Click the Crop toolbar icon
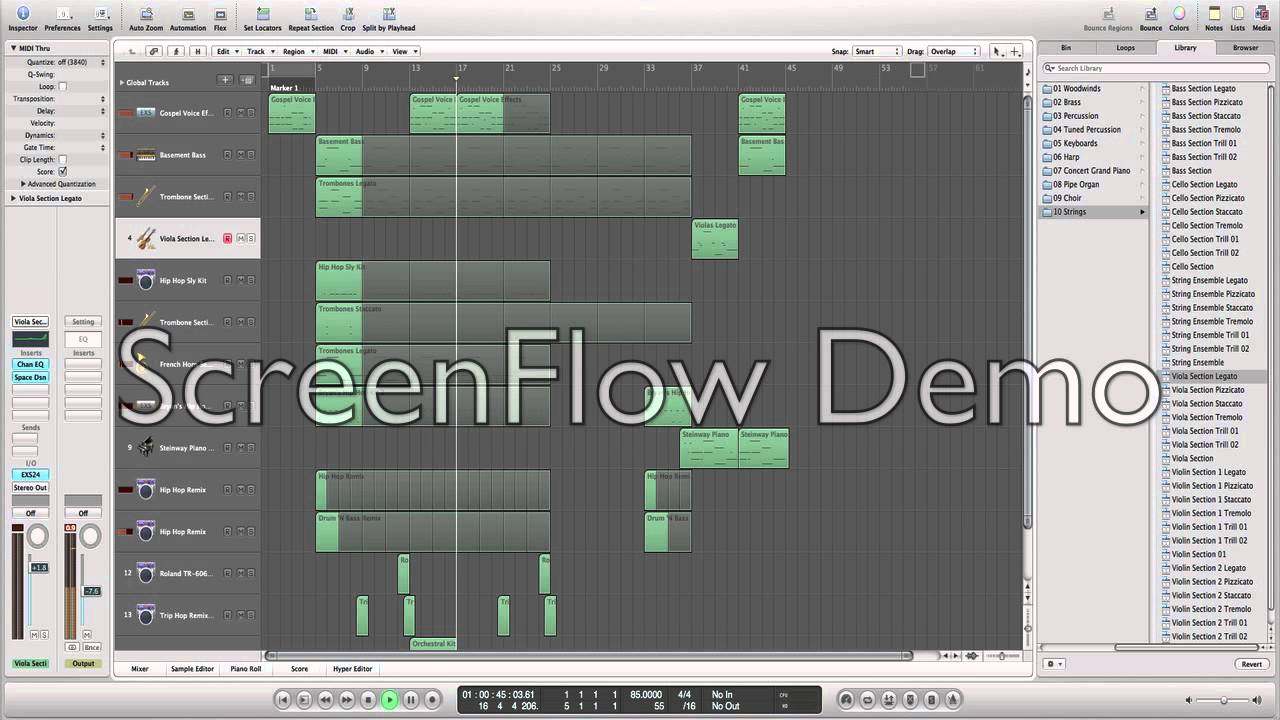 pyautogui.click(x=348, y=17)
